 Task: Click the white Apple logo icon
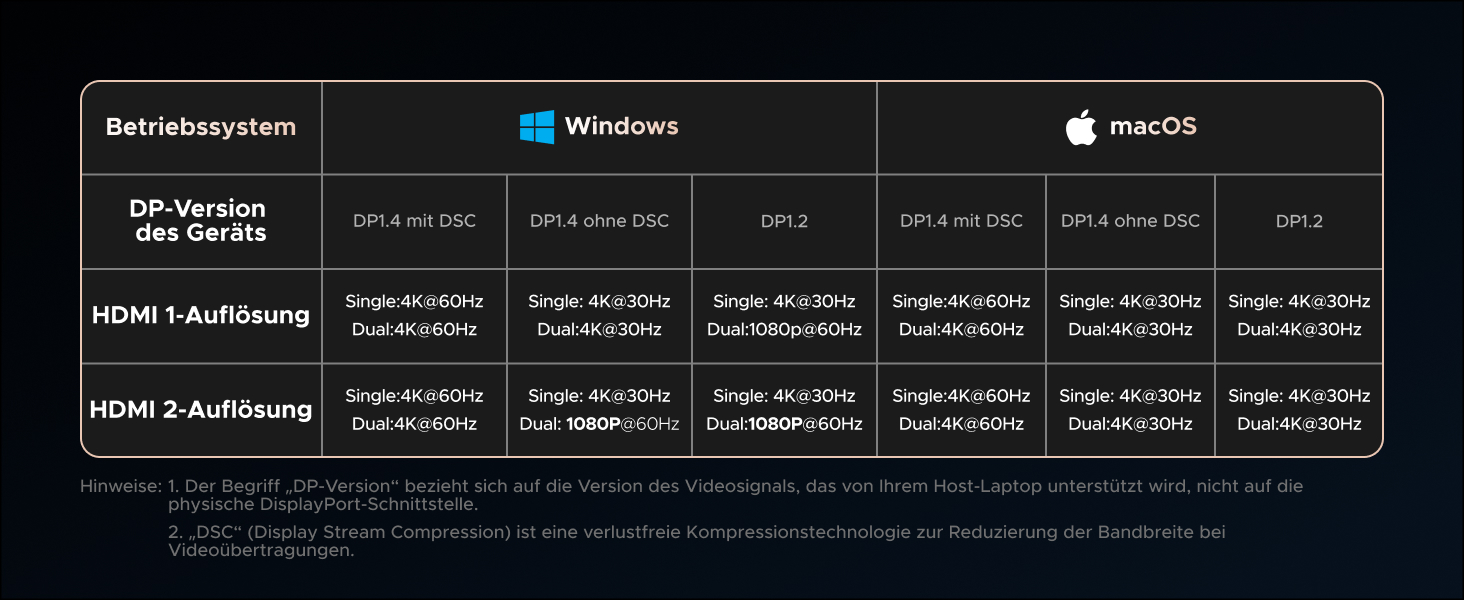pos(1081,128)
